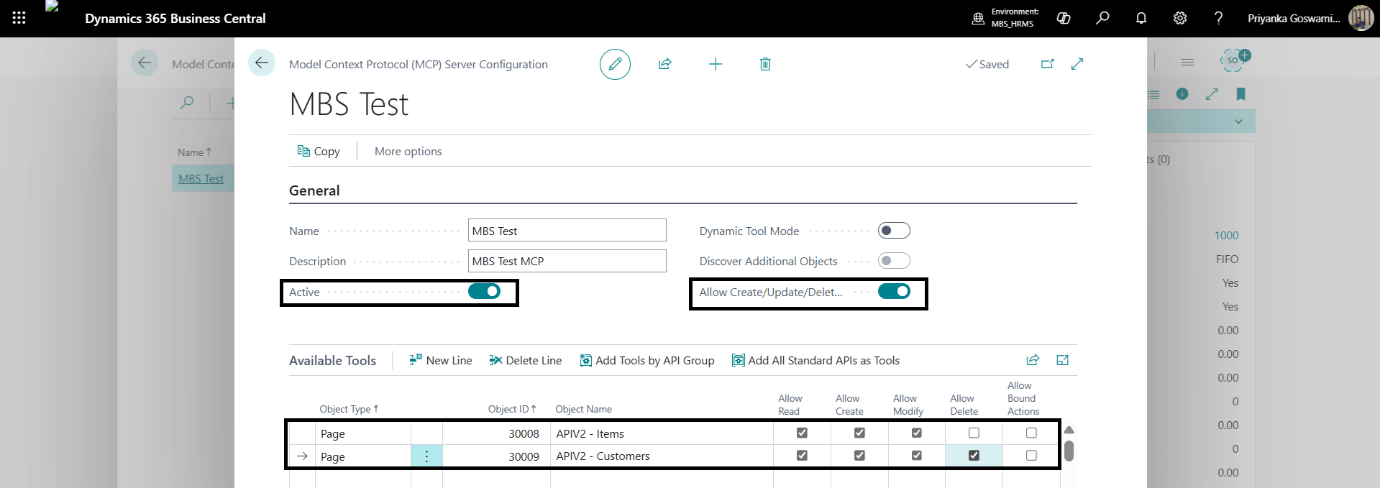This screenshot has height=488, width=1380.
Task: Sort by Object Type column header
Action: 349,409
